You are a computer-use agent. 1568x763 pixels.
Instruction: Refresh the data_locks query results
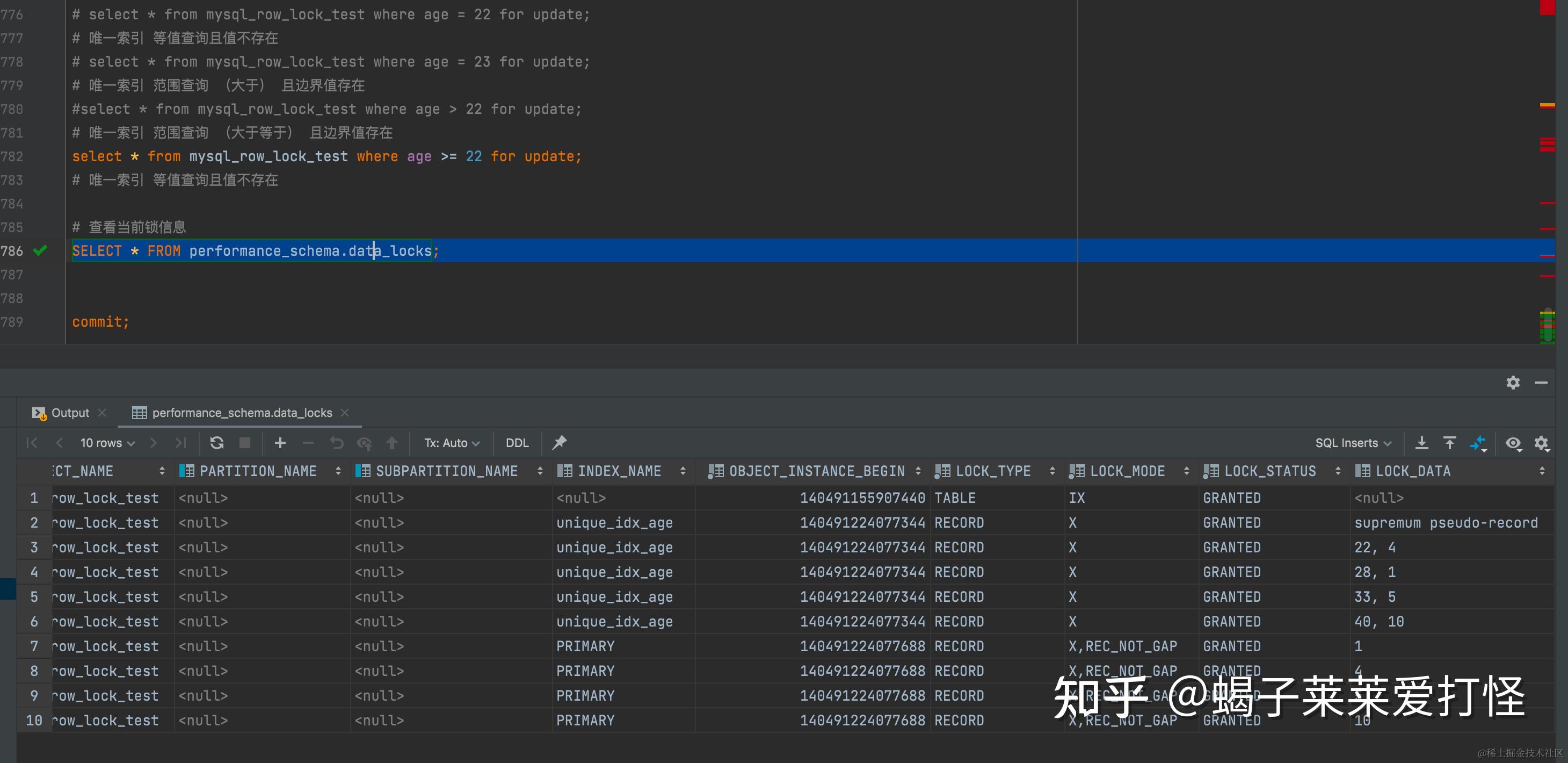click(x=217, y=443)
